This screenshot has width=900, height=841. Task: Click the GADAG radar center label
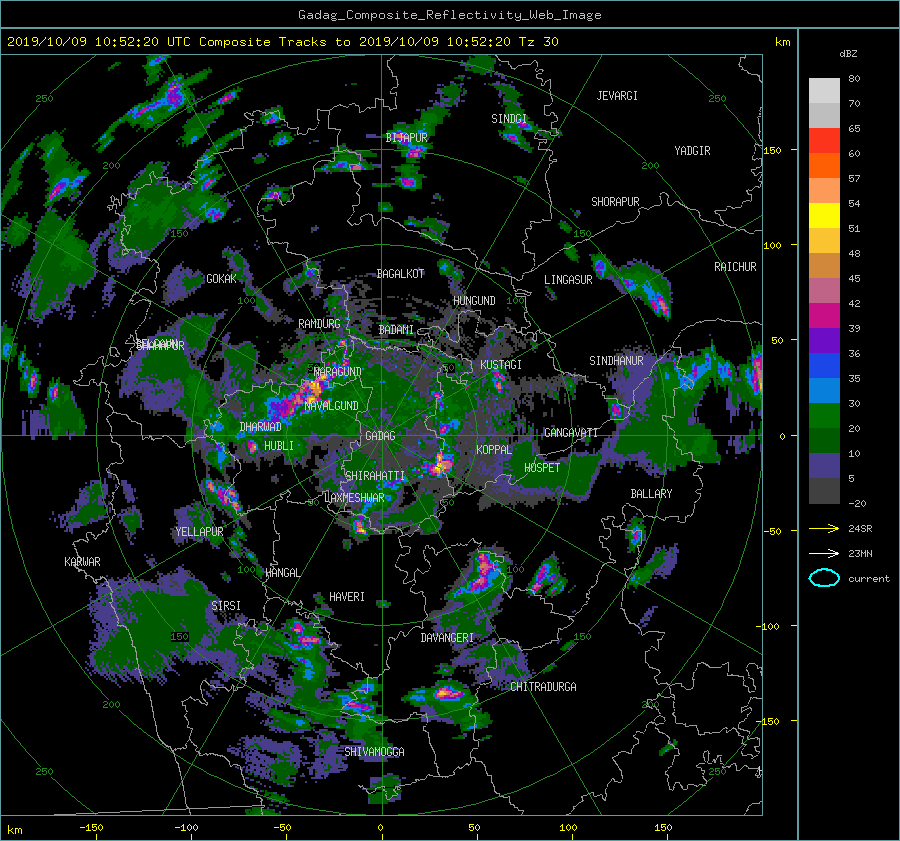(380, 436)
